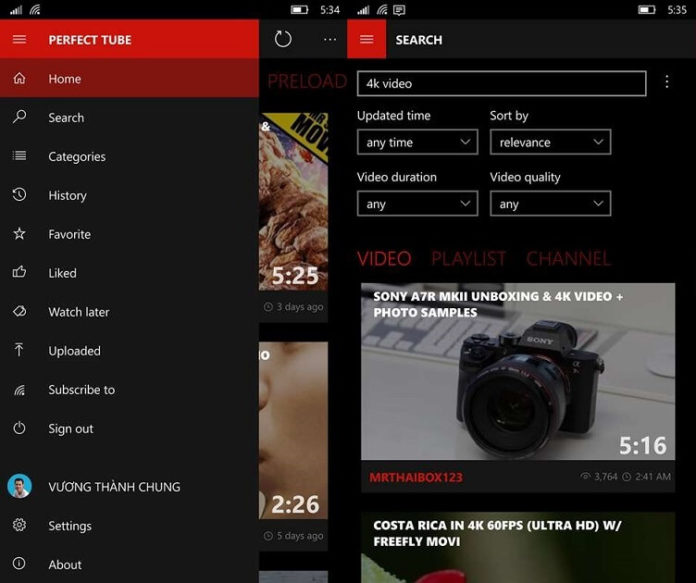Go to Home in the sidebar
The width and height of the screenshot is (696, 583).
tap(129, 79)
